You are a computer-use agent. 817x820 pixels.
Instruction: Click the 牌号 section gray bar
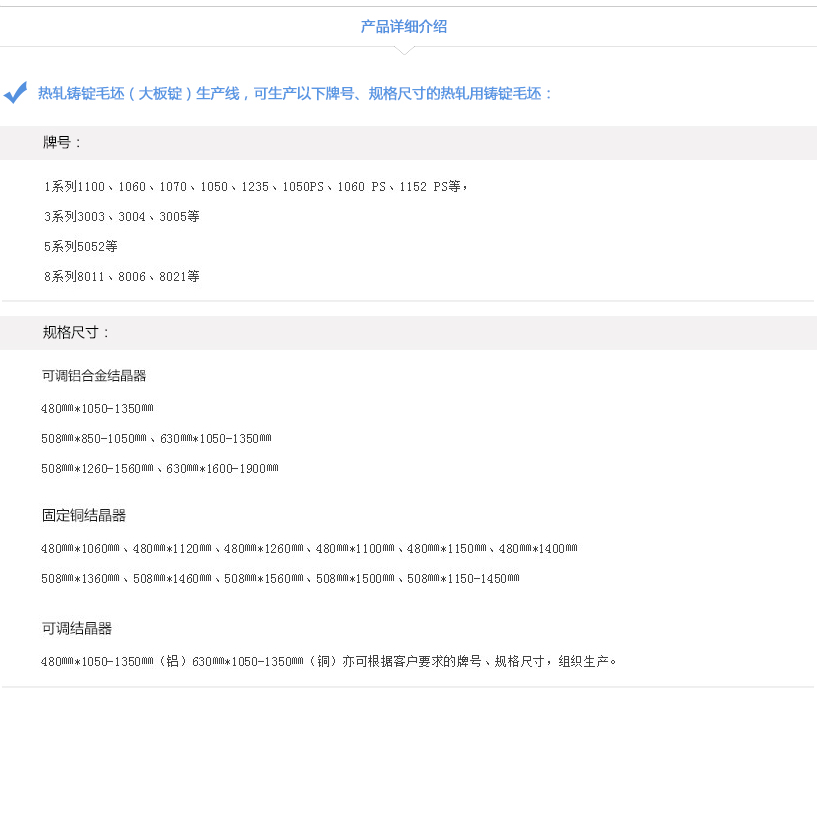(x=408, y=142)
